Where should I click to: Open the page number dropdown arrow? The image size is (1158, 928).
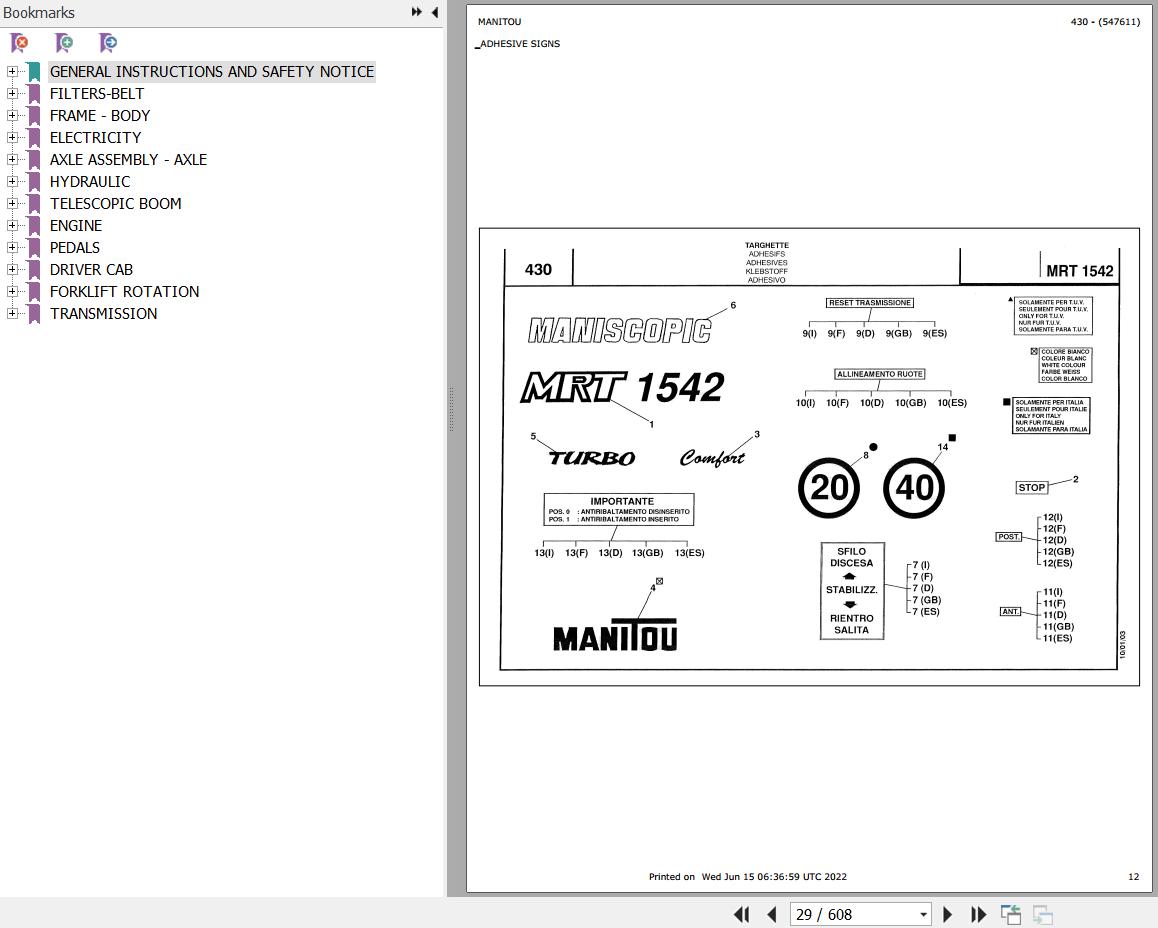tap(923, 915)
